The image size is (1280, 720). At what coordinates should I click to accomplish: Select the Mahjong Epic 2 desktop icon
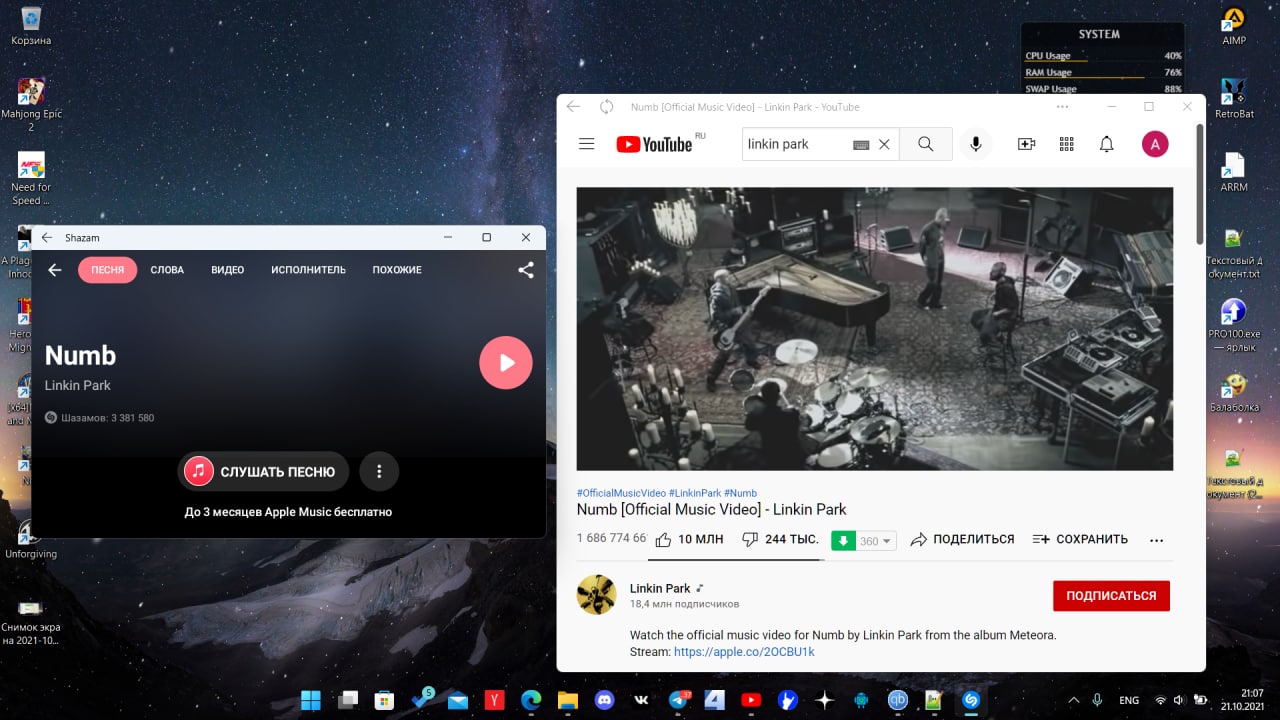[x=31, y=105]
